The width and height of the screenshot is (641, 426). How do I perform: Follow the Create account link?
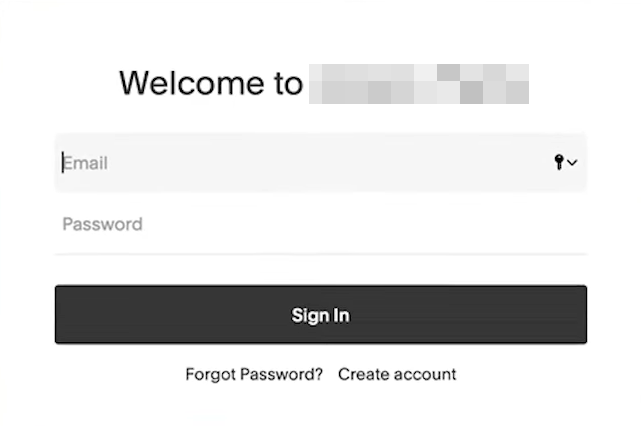[397, 374]
